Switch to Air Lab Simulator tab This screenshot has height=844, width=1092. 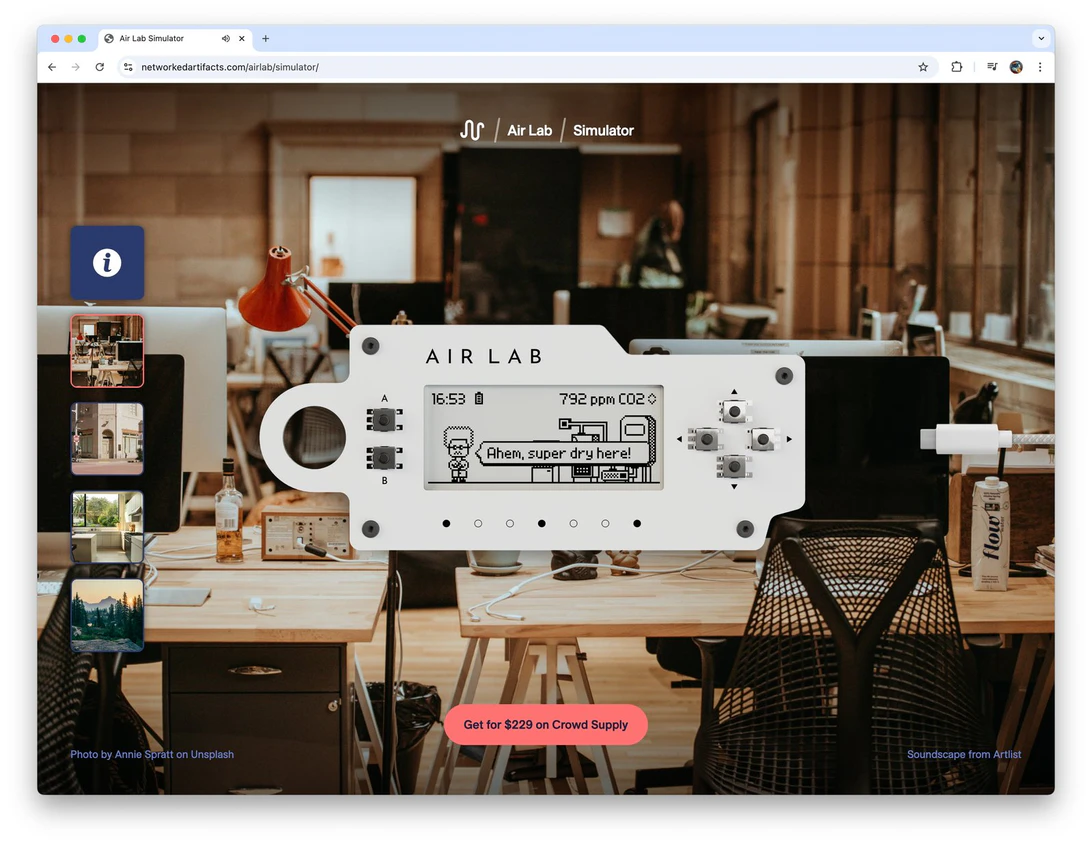coord(176,39)
